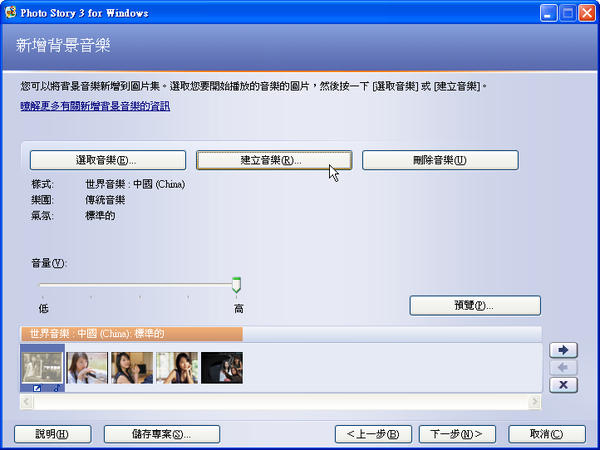600x450 pixels.
Task: Click the 傳統音樂 band text
Action: pyautogui.click(x=105, y=200)
